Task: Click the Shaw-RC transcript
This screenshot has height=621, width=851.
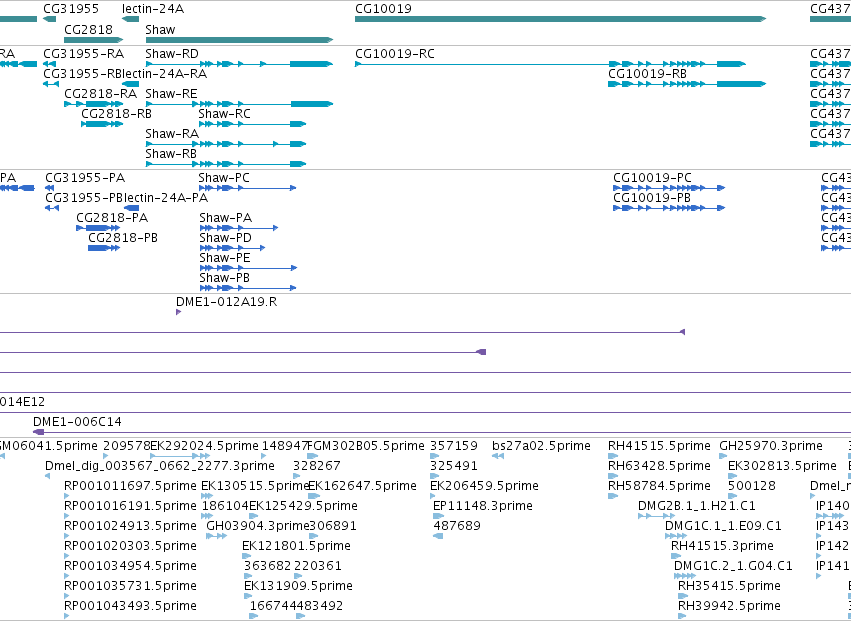Action: pos(252,124)
